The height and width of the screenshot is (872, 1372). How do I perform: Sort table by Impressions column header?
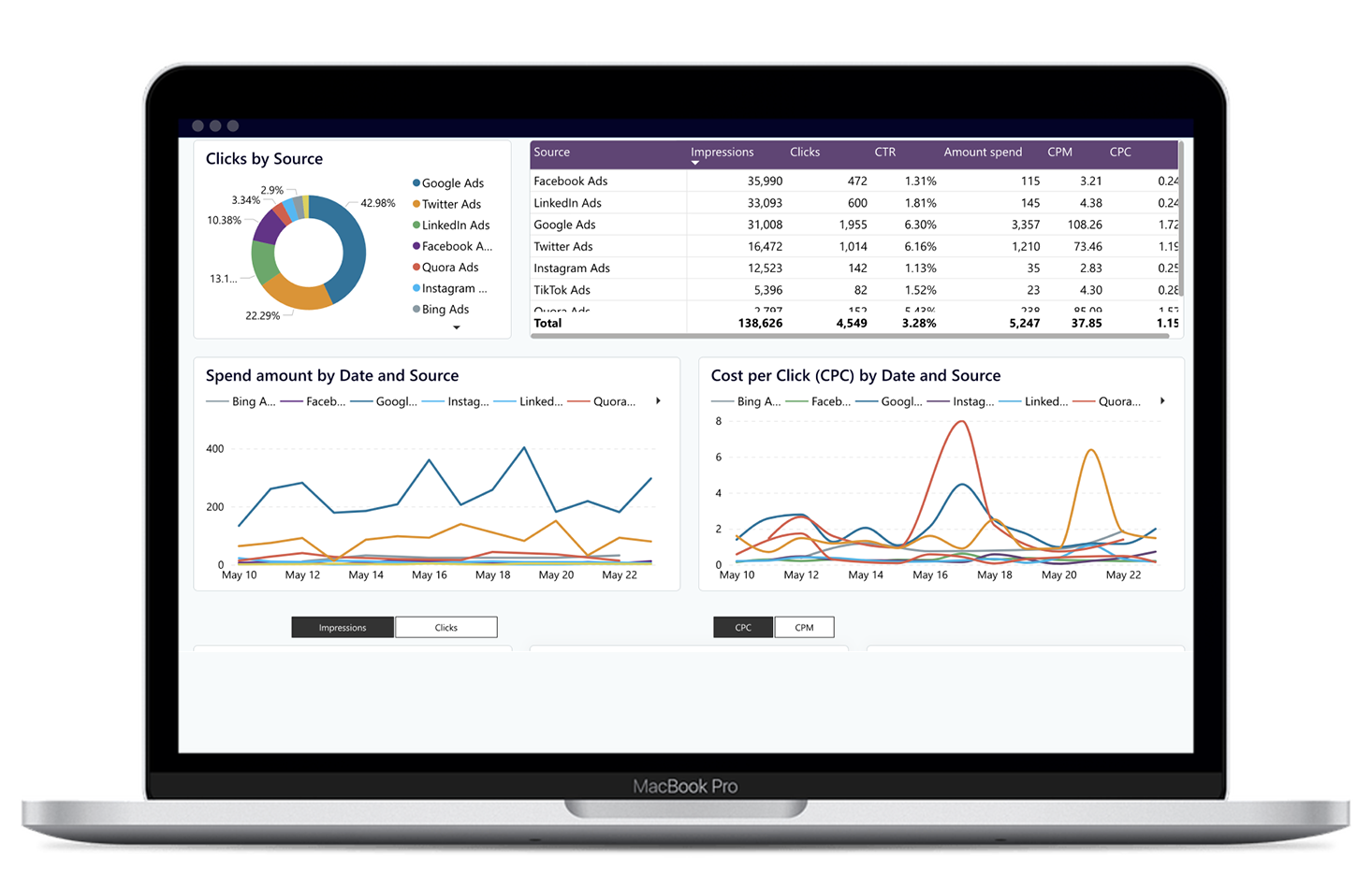click(x=722, y=153)
